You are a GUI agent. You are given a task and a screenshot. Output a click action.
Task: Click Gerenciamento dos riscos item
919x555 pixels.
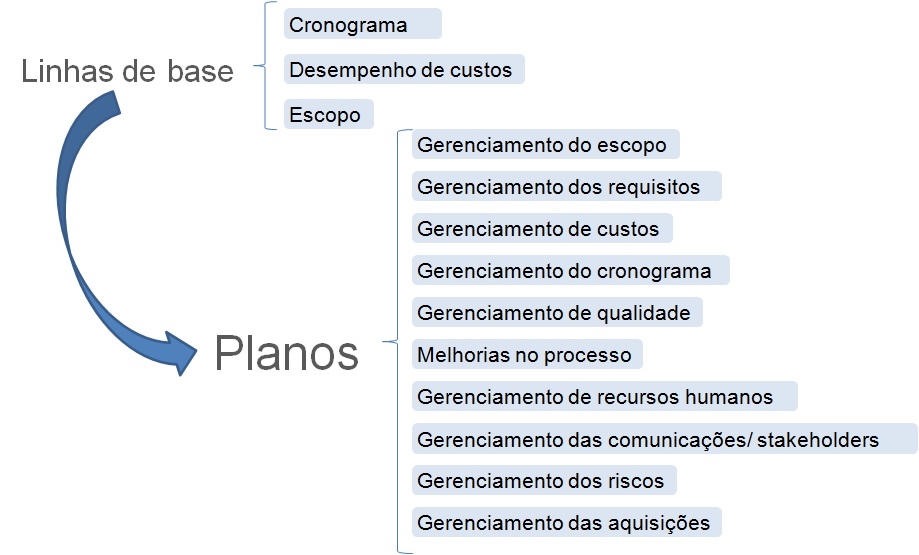[544, 481]
